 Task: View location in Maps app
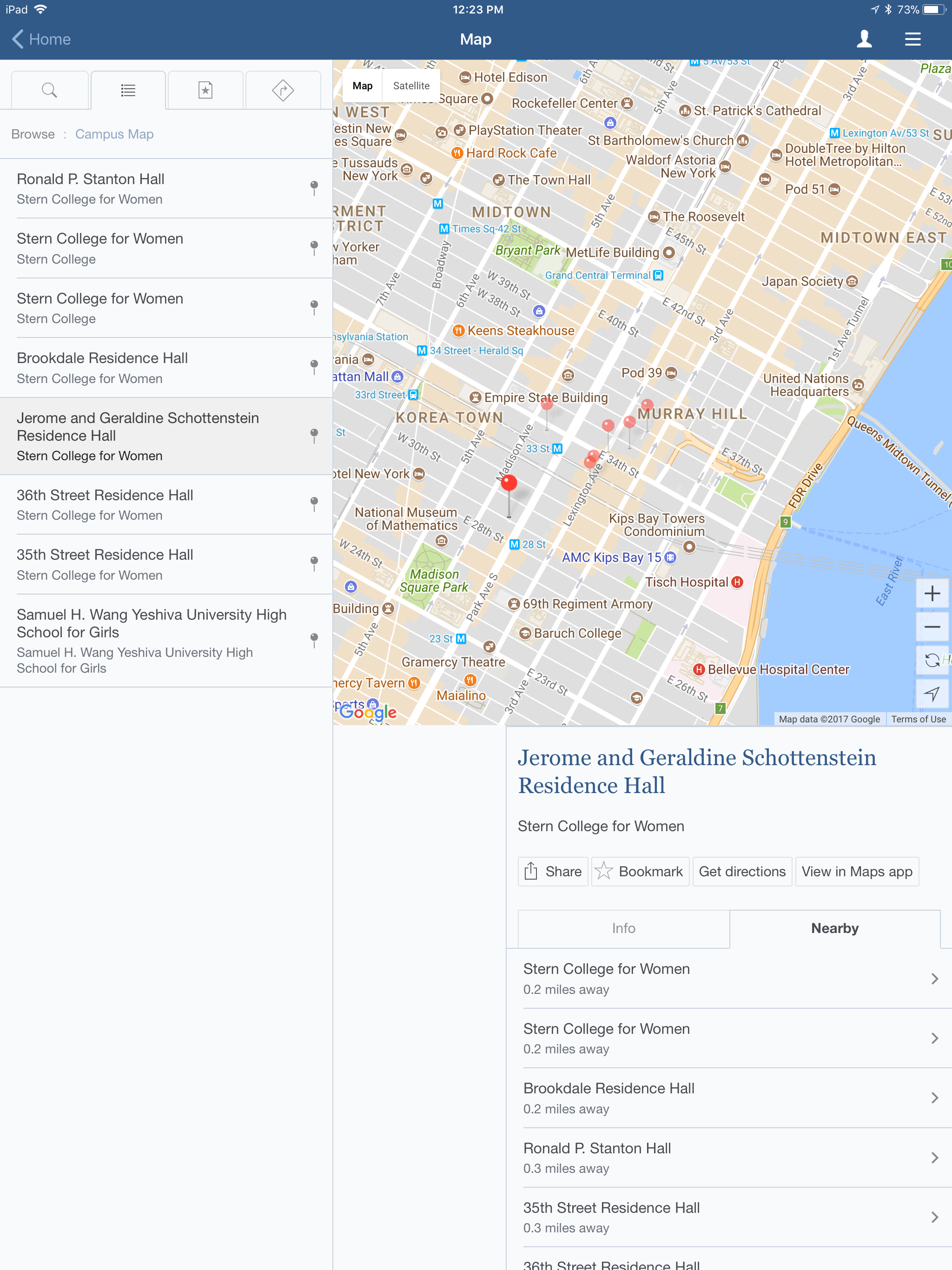857,872
